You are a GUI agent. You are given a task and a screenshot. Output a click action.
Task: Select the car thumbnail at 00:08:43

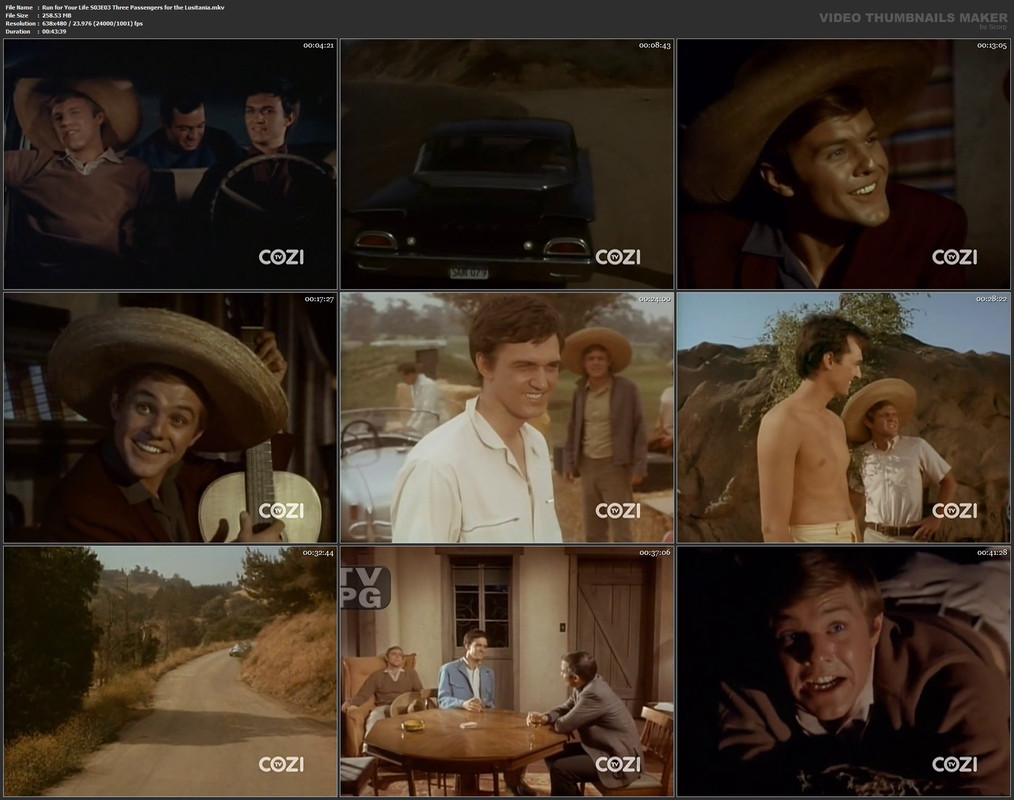tap(507, 164)
